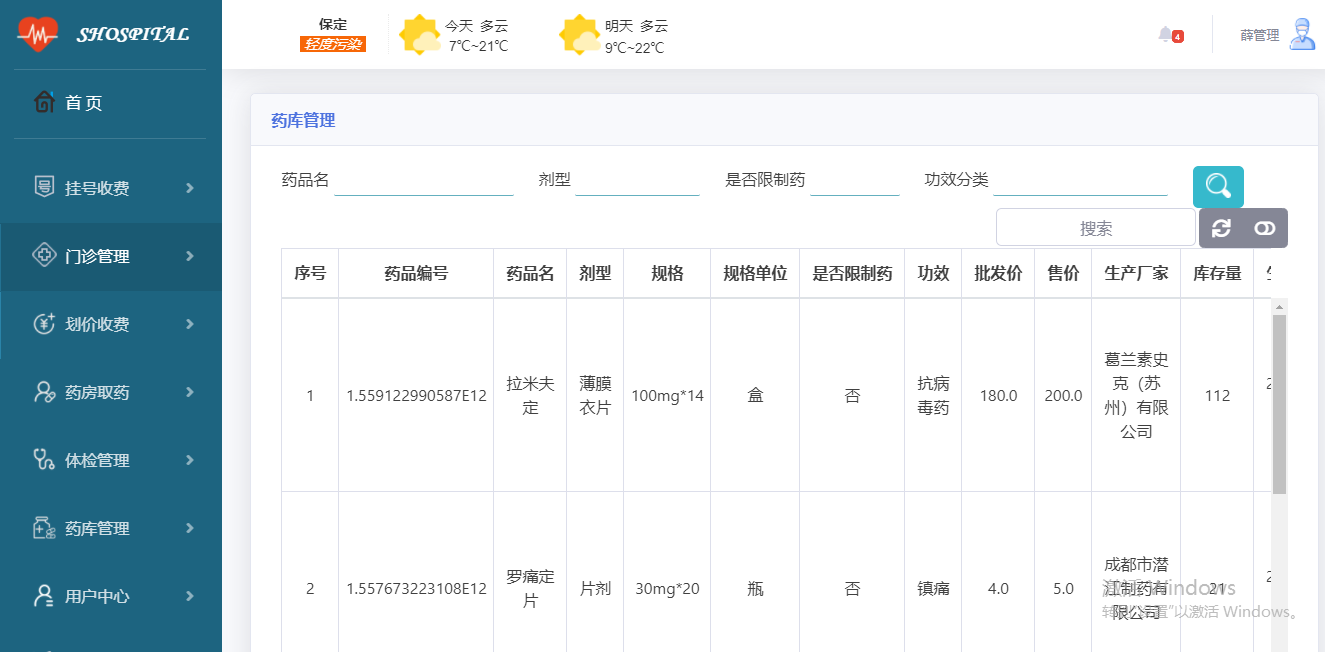Click the stock quantity 112 cell
Image resolution: width=1325 pixels, height=652 pixels.
tap(1217, 395)
